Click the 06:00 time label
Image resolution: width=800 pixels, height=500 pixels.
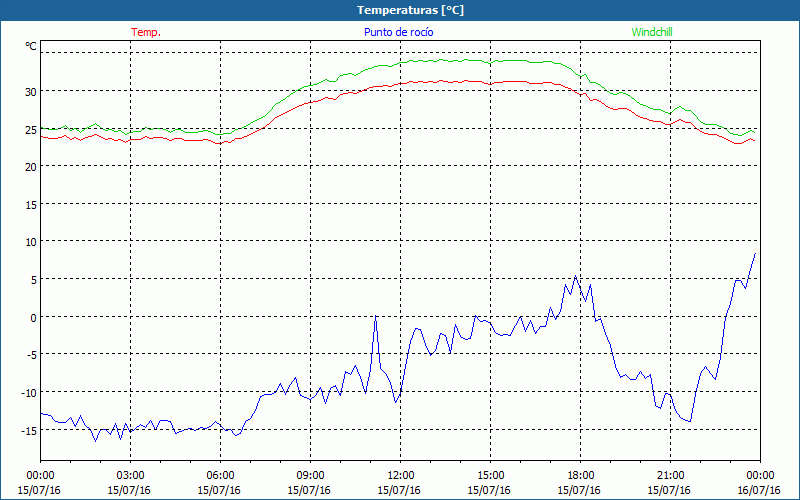coord(220,476)
